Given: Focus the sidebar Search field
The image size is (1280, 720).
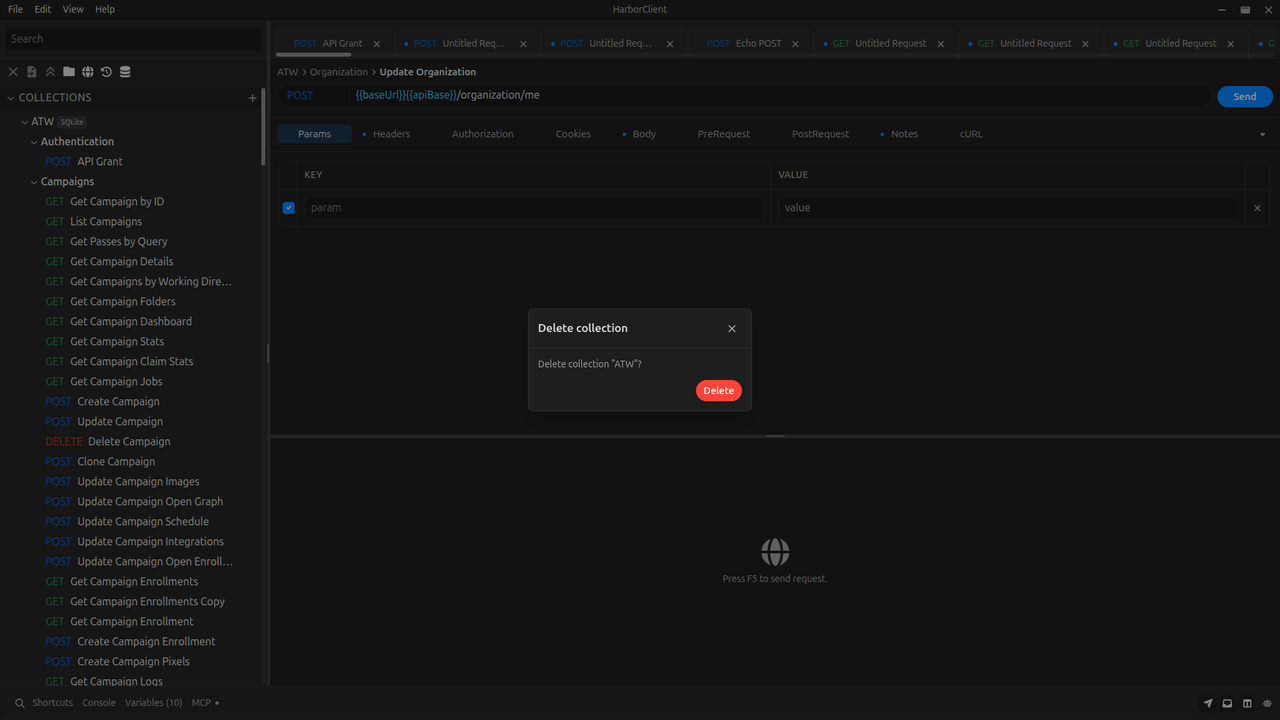Looking at the screenshot, I should 133,39.
